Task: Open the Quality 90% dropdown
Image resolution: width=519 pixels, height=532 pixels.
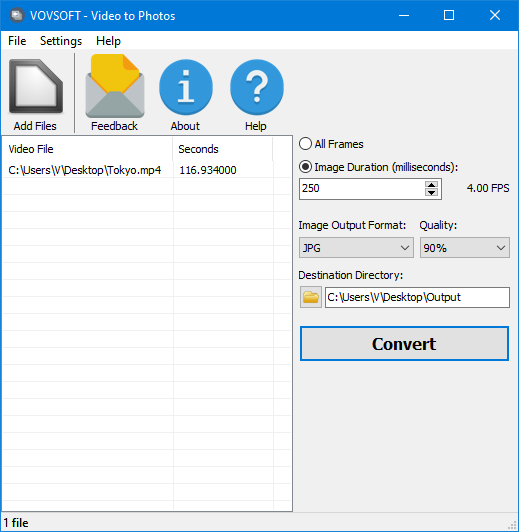Action: click(465, 248)
